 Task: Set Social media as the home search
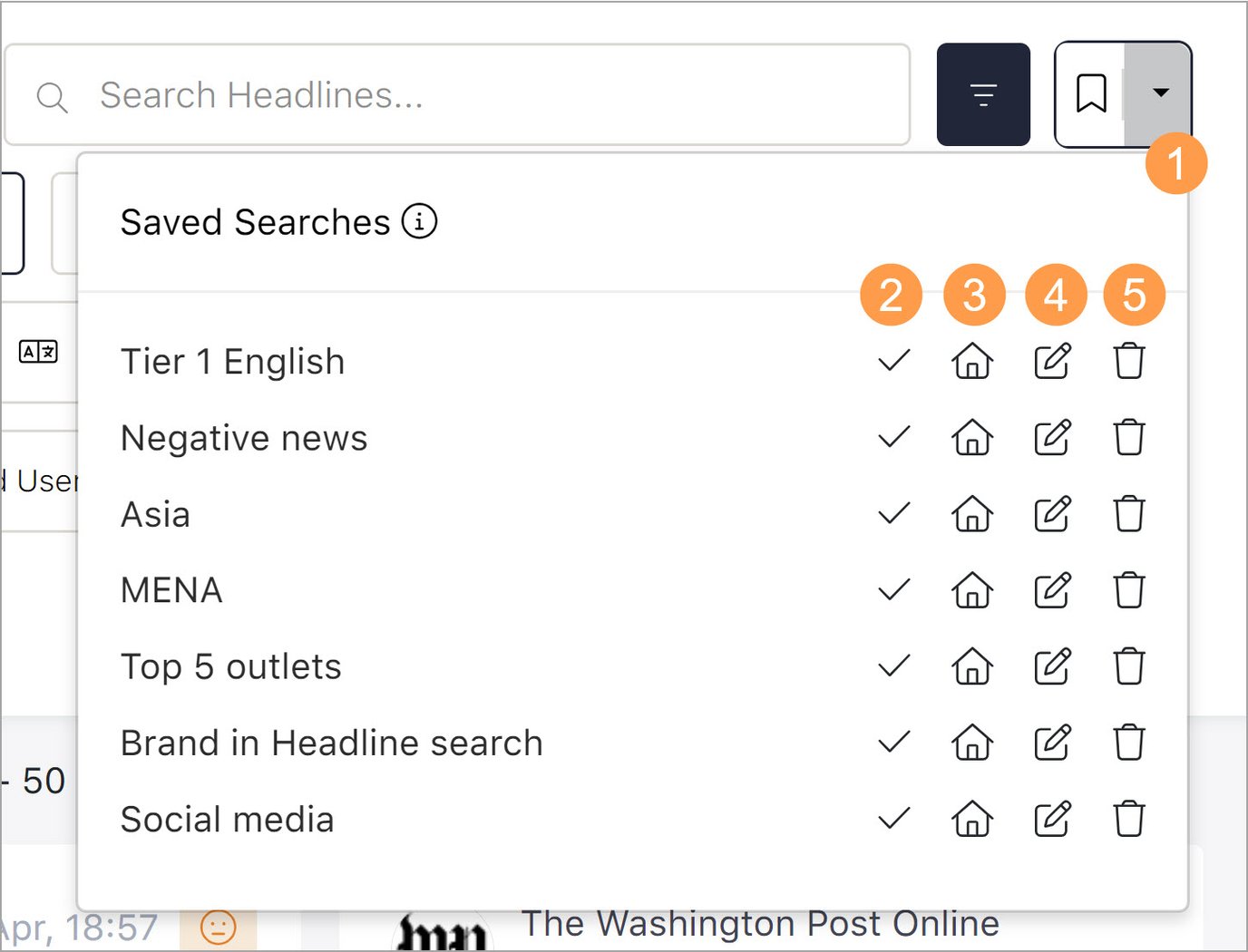coord(972,819)
